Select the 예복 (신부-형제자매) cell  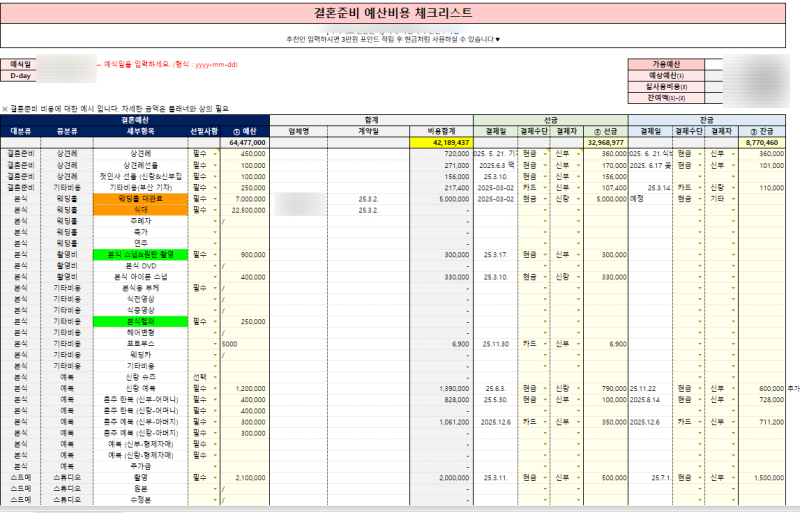click(140, 444)
